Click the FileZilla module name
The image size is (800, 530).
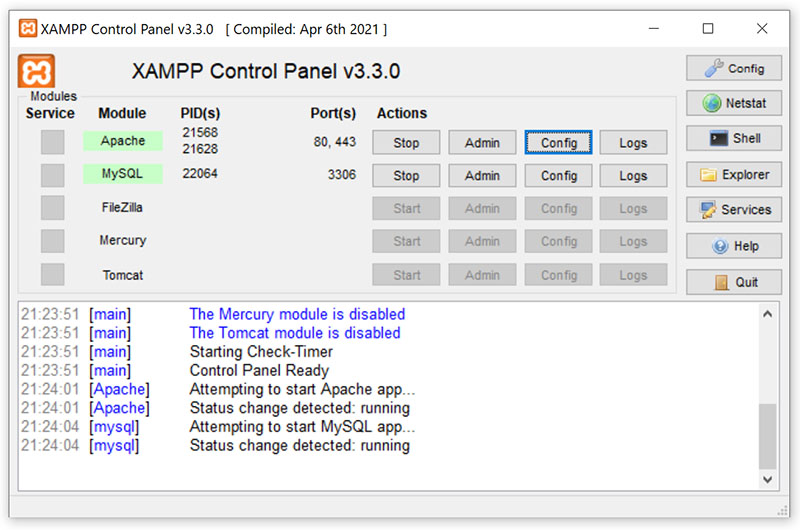coord(122,208)
